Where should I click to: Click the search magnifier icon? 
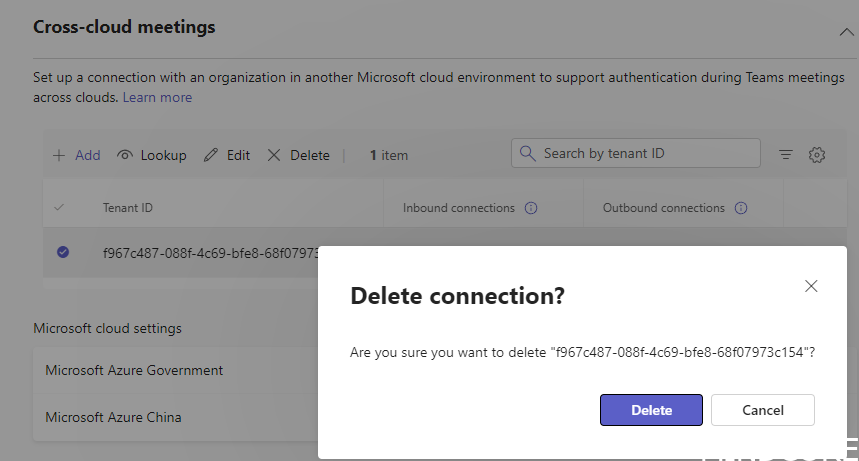point(528,153)
